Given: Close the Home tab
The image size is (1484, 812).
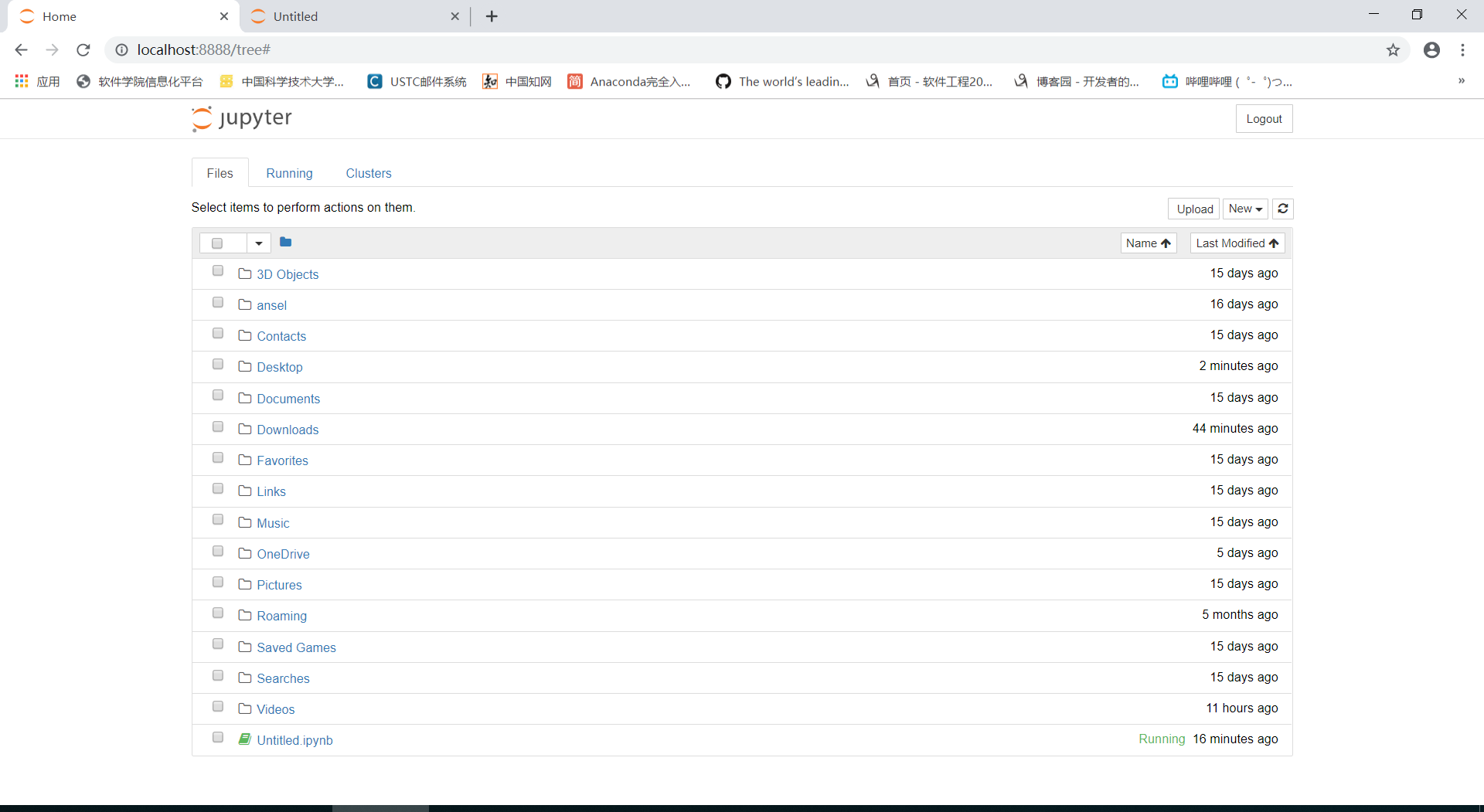Looking at the screenshot, I should point(224,16).
